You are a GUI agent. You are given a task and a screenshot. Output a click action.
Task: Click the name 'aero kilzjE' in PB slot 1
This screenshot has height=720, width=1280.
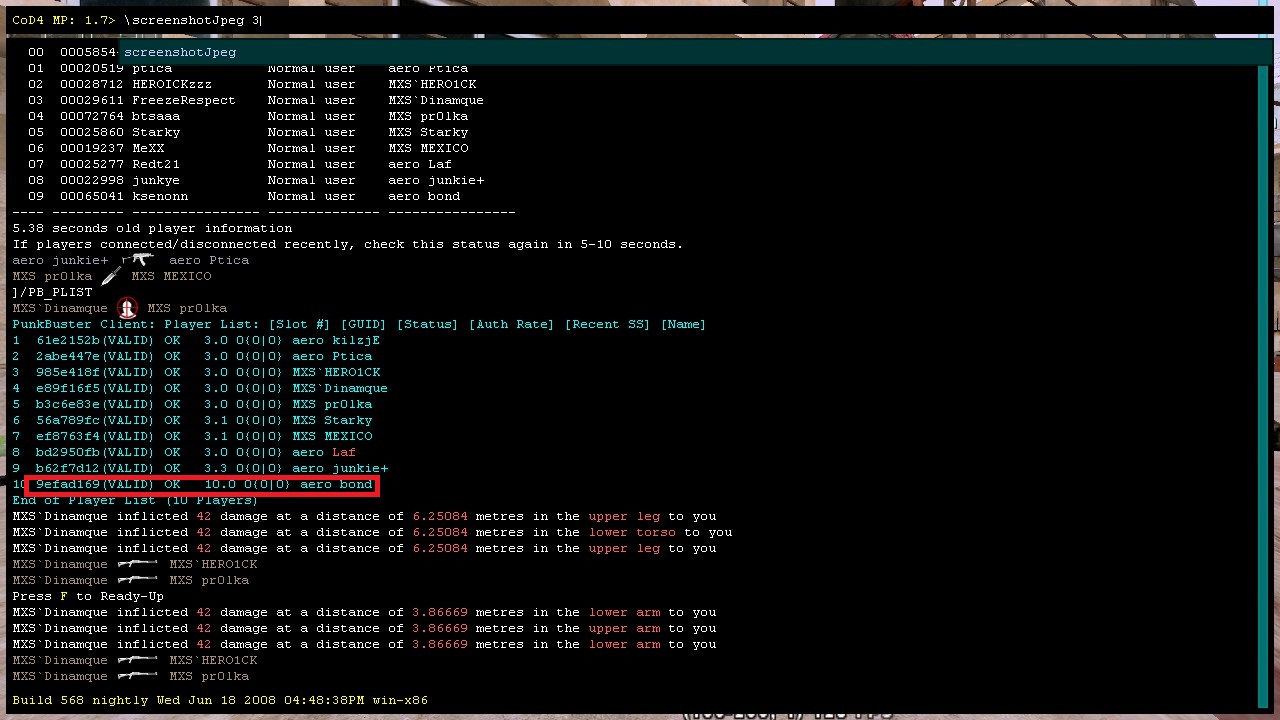(336, 340)
